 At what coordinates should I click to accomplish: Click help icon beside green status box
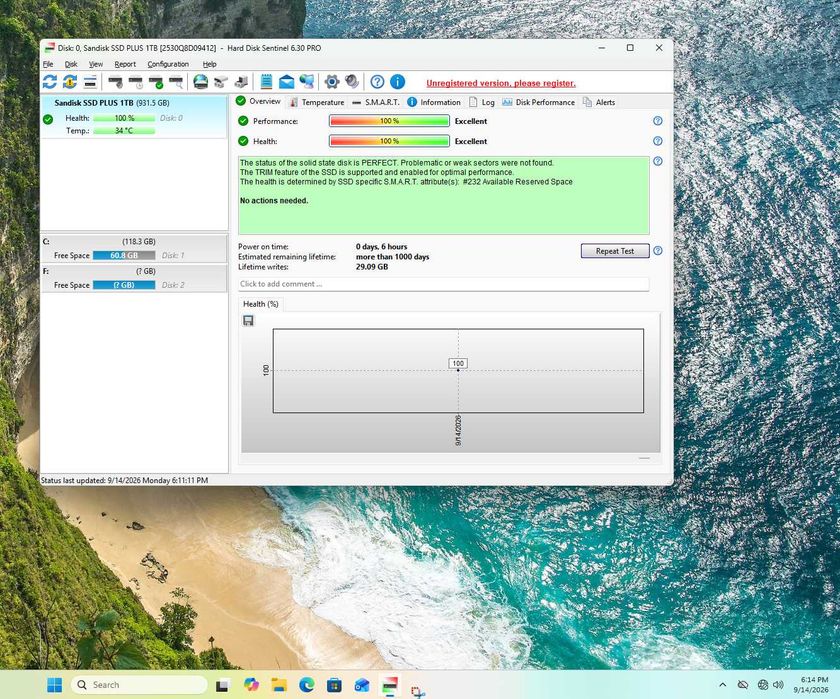coord(658,161)
